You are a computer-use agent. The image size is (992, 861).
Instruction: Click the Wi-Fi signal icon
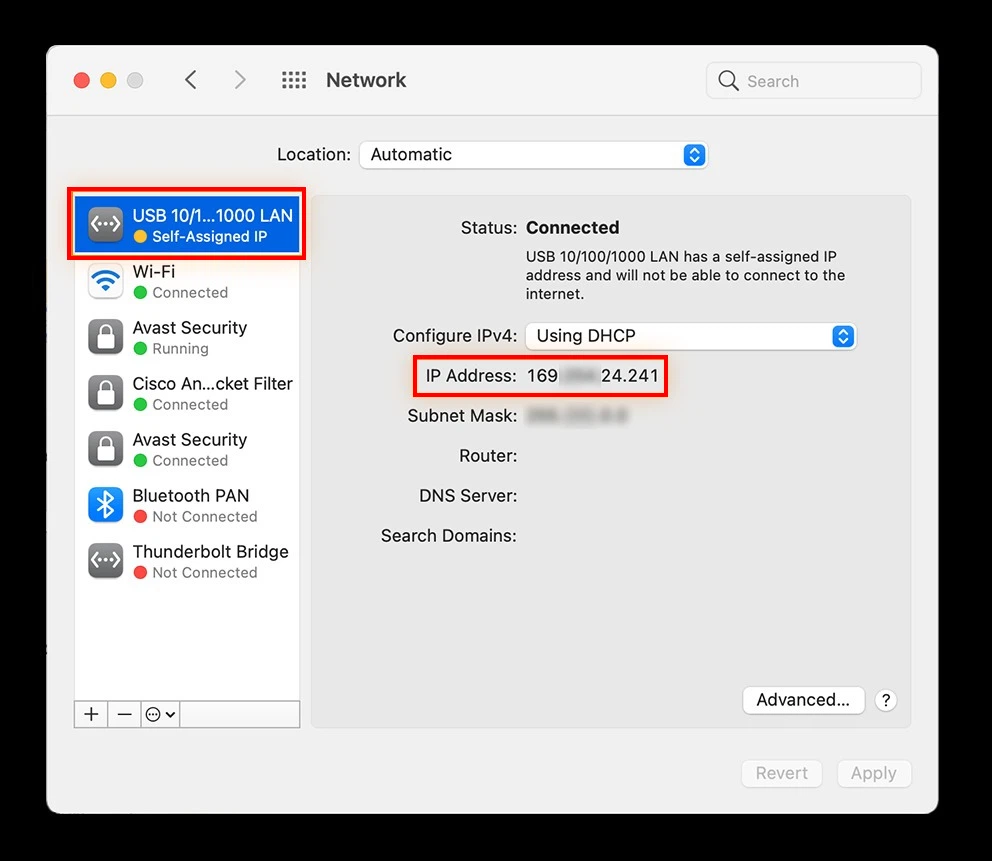click(x=105, y=281)
